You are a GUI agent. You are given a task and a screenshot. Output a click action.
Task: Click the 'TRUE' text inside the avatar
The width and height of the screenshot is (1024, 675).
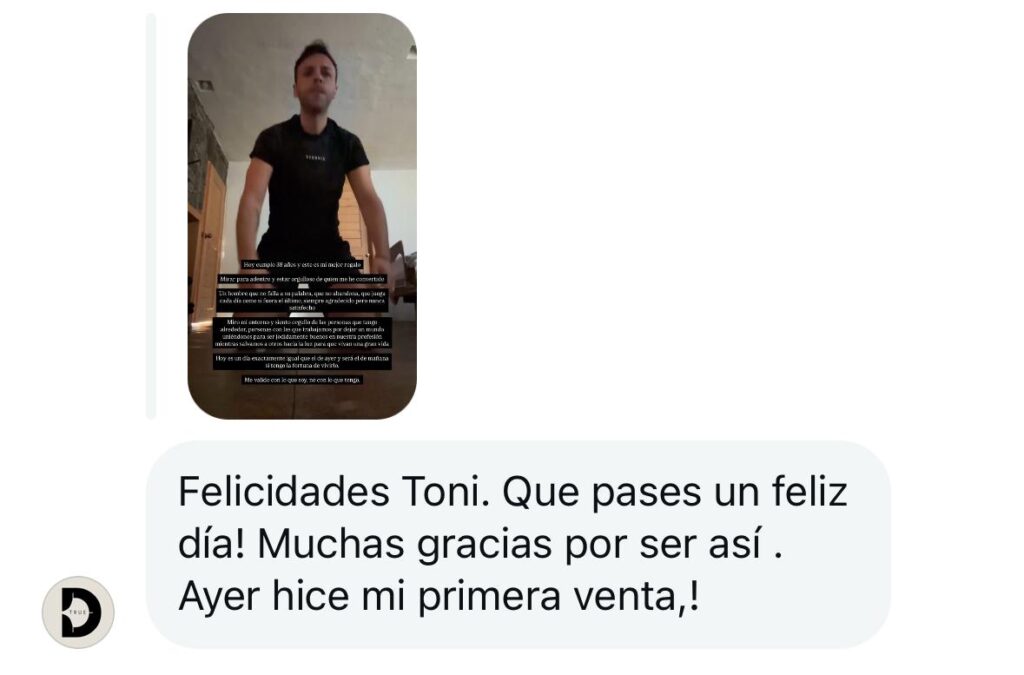pyautogui.click(x=78, y=612)
